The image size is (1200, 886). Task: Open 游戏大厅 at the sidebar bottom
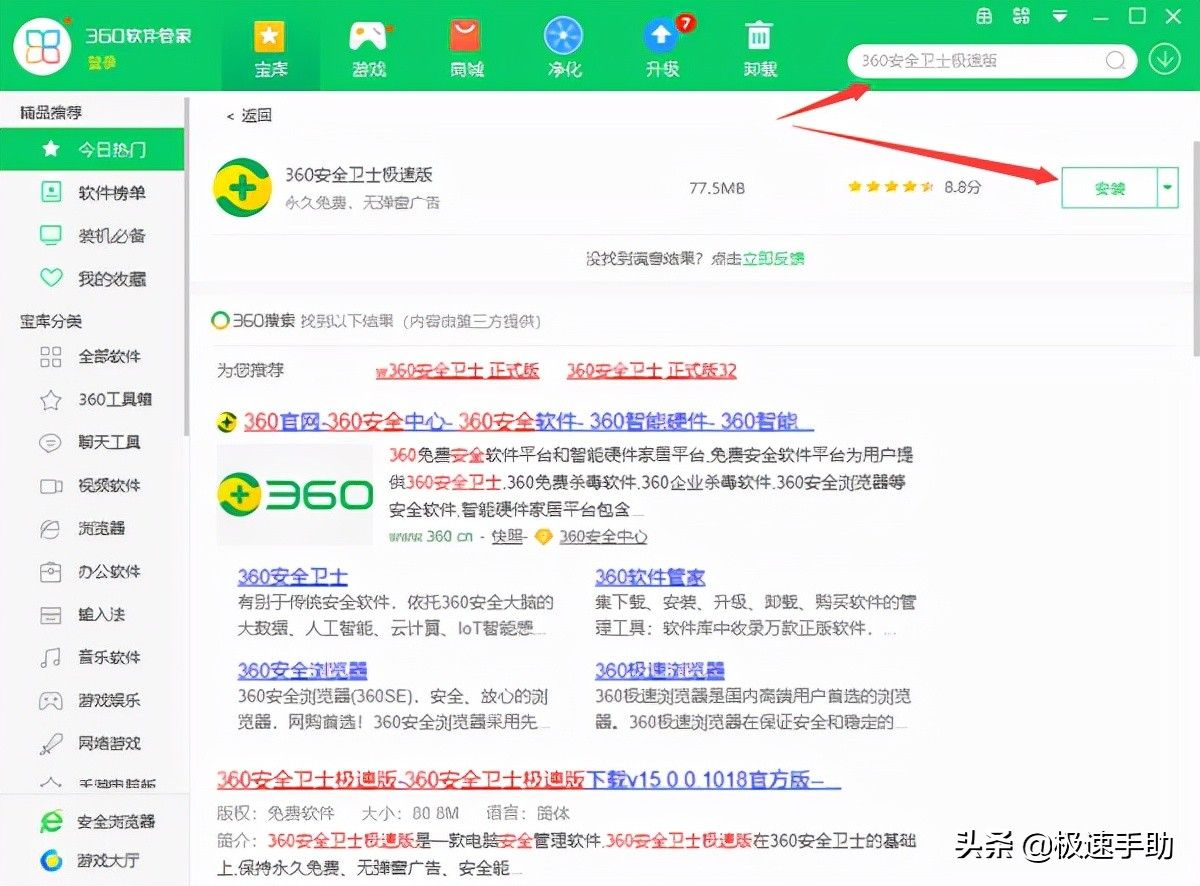(89, 860)
